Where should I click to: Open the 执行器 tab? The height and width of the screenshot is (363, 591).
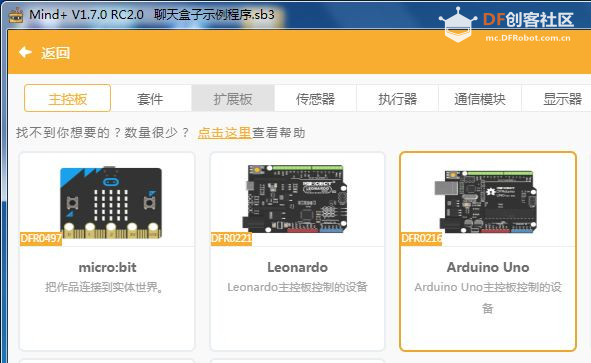(x=398, y=98)
